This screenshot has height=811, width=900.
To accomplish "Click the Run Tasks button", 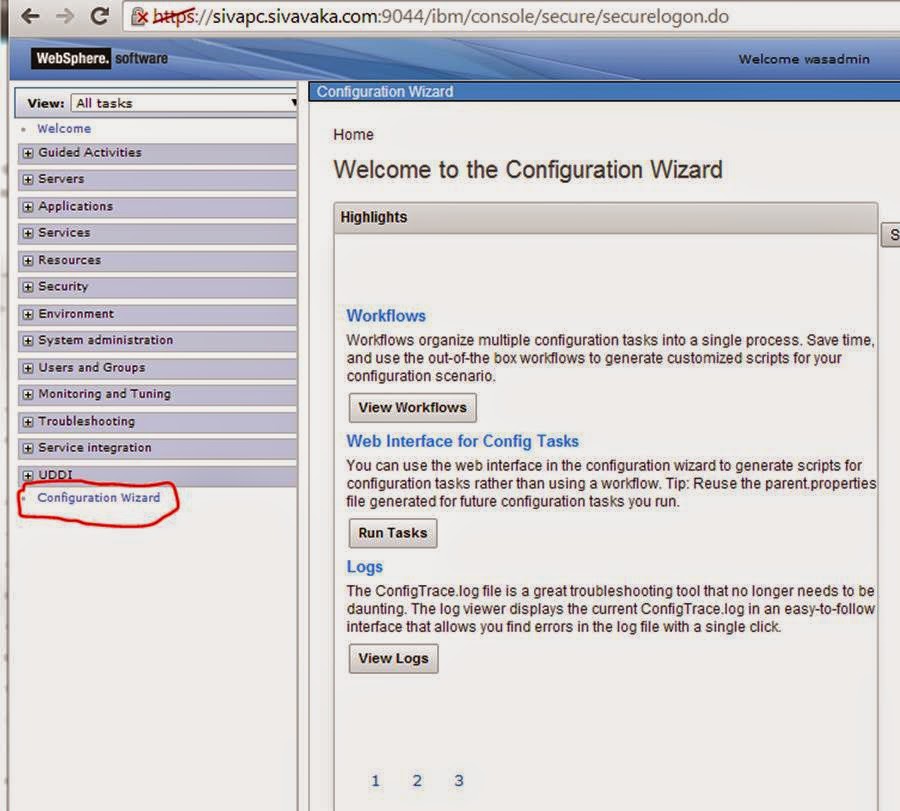I will click(393, 533).
